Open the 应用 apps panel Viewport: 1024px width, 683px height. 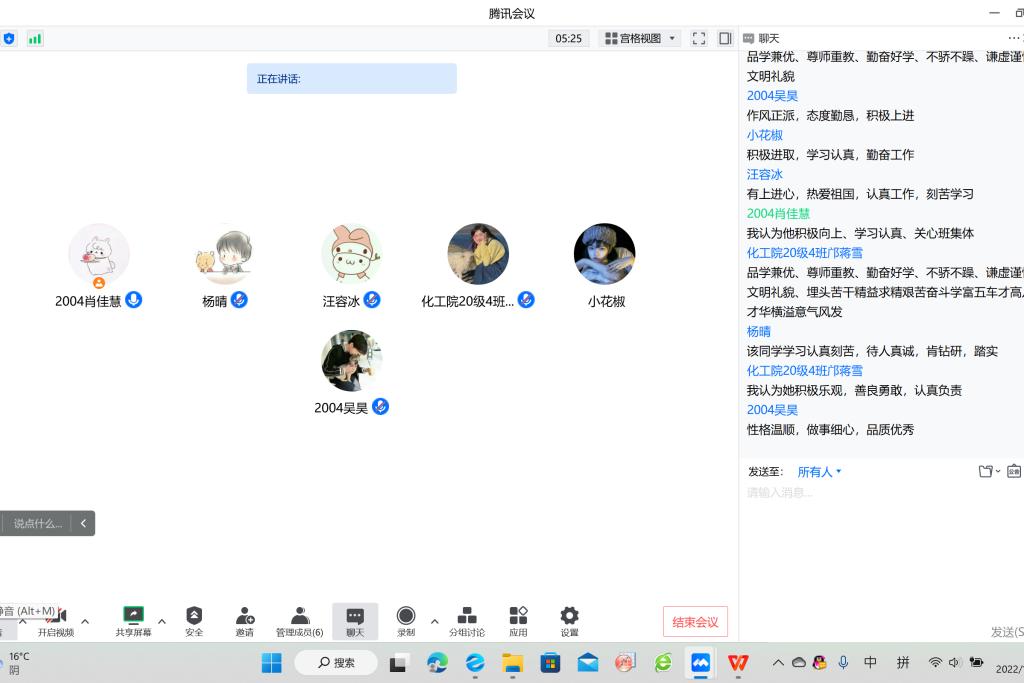(518, 620)
